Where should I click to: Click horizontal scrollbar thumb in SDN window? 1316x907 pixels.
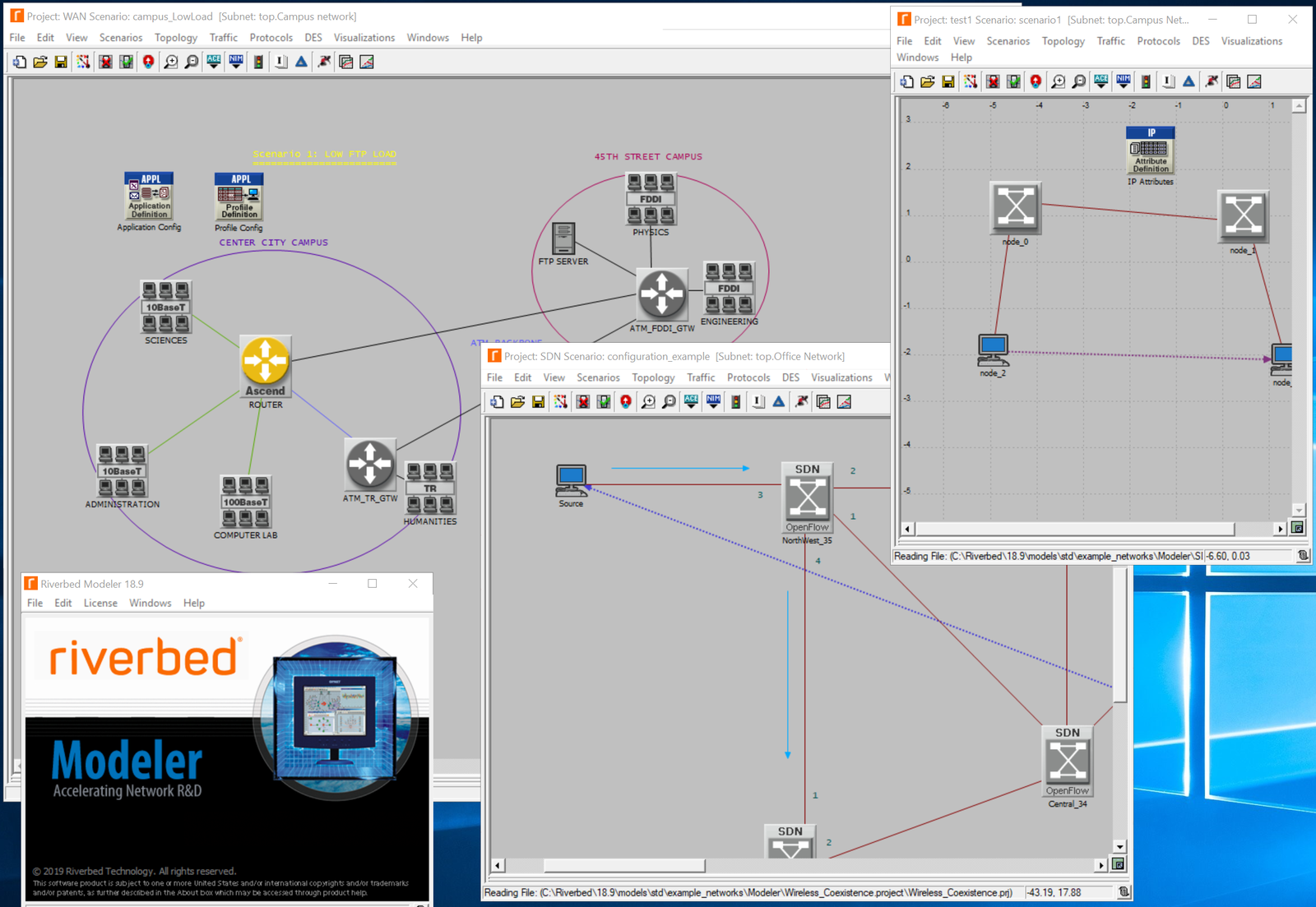[623, 865]
